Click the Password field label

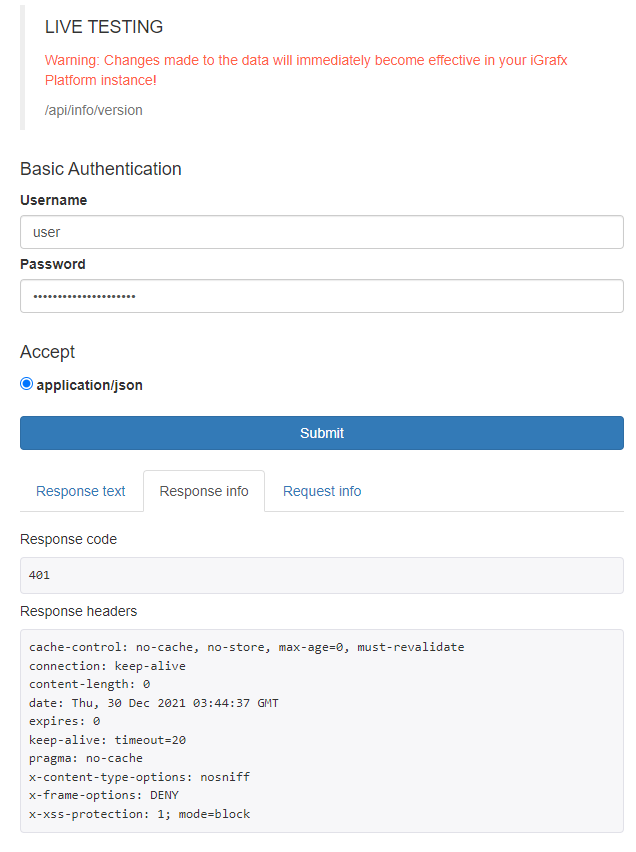[53, 264]
